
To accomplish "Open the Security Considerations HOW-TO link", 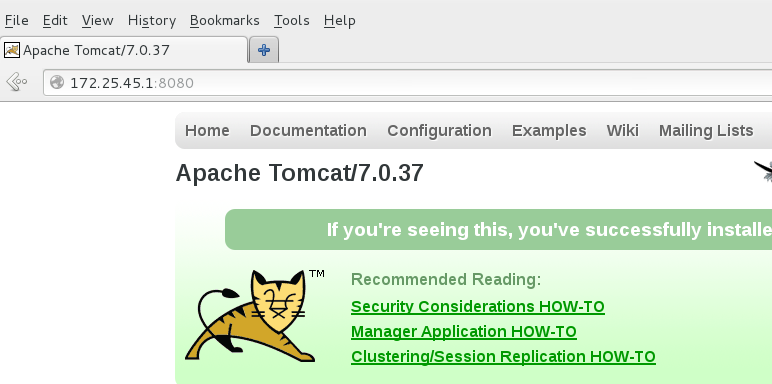I will [x=478, y=306].
